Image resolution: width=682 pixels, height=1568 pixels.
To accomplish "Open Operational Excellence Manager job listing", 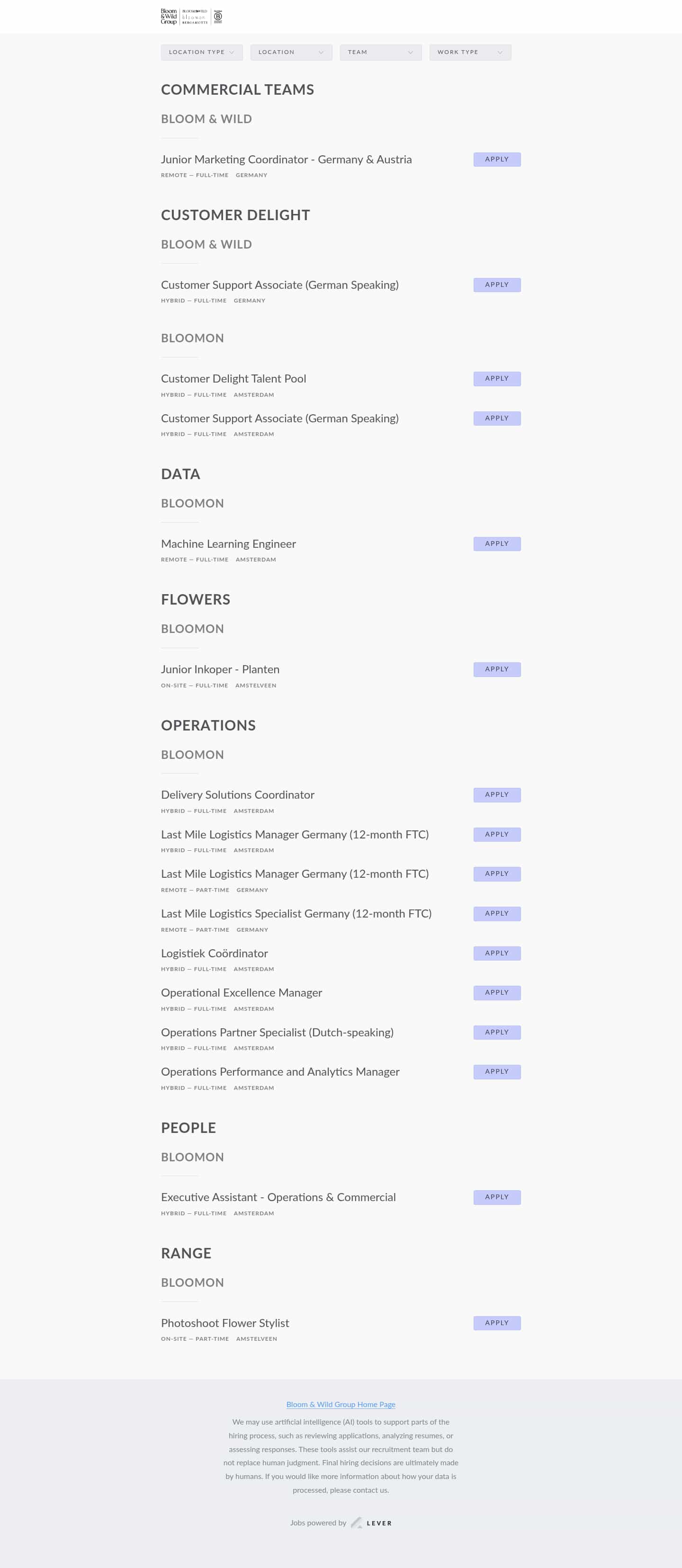I will (241, 993).
